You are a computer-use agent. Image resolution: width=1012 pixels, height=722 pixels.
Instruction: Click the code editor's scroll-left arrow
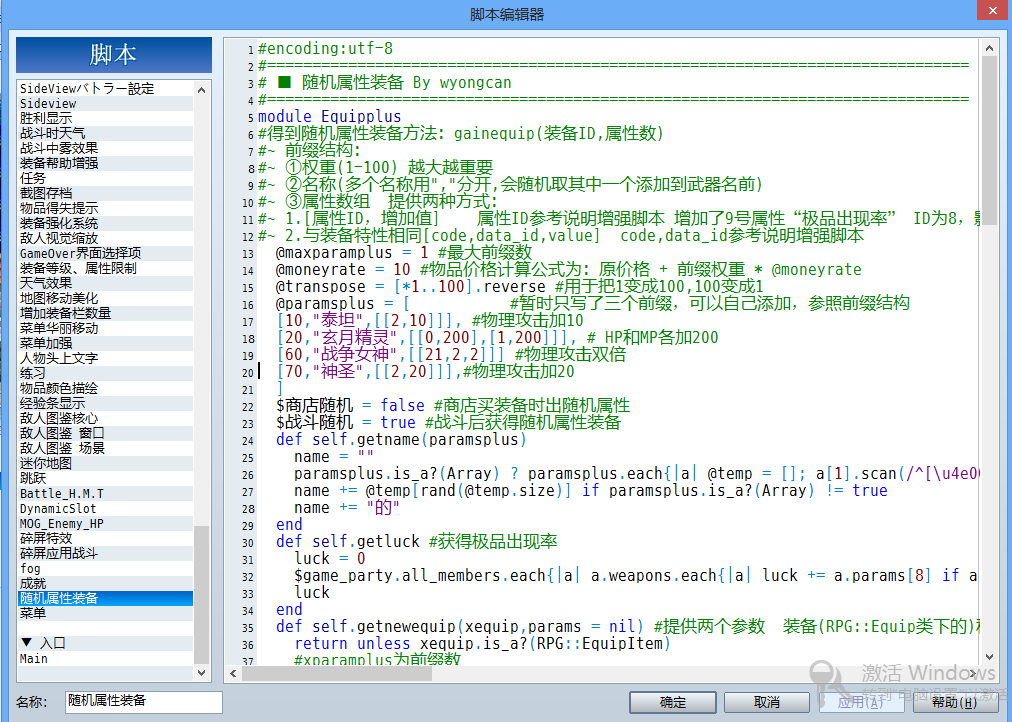(x=233, y=674)
